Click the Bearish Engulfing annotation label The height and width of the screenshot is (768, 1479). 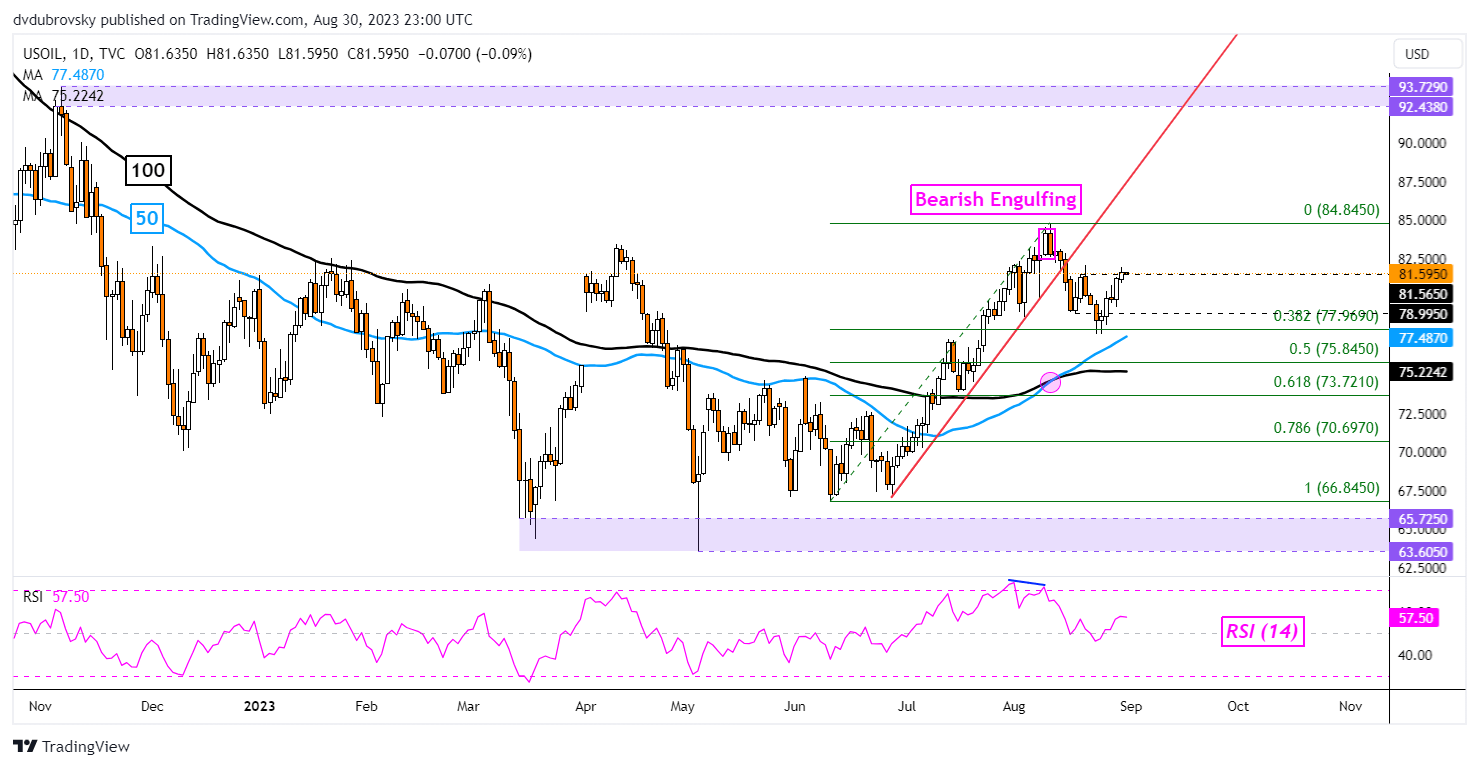pos(997,199)
